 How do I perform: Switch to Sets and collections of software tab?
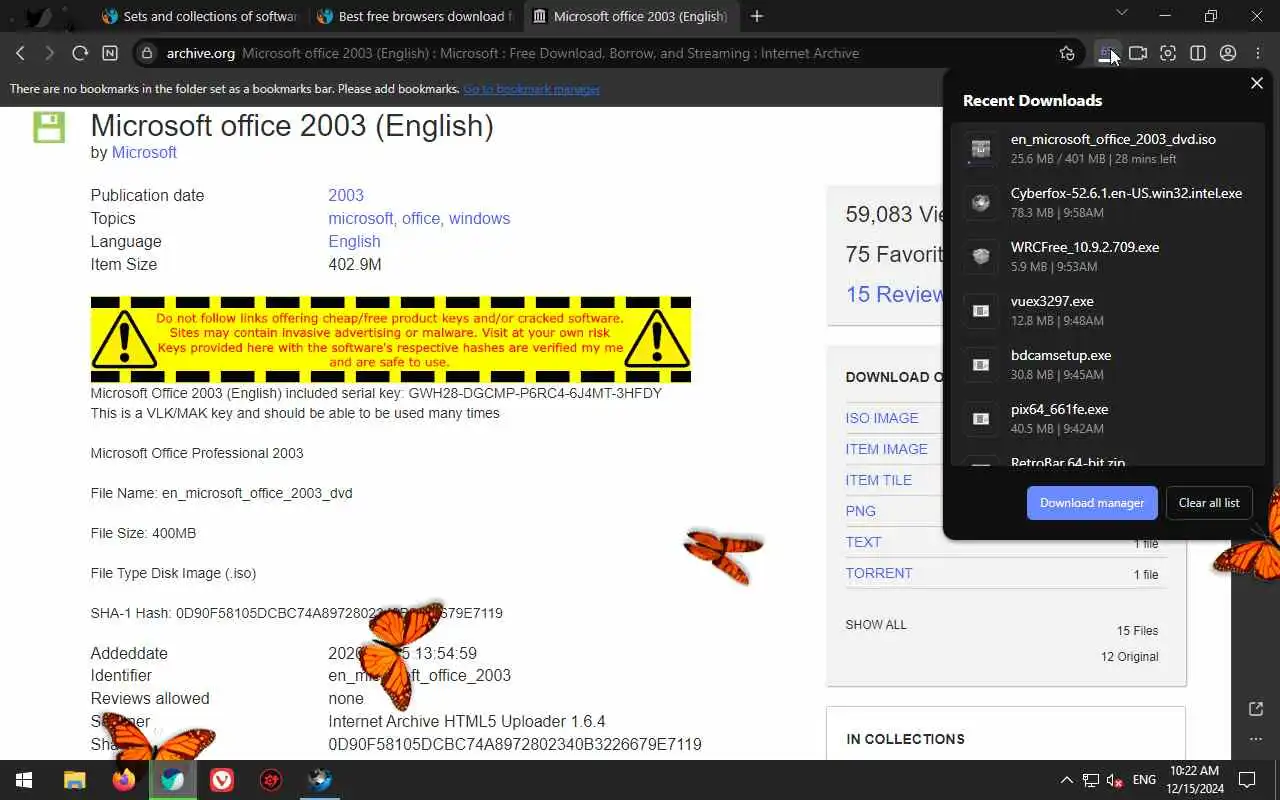tap(198, 16)
